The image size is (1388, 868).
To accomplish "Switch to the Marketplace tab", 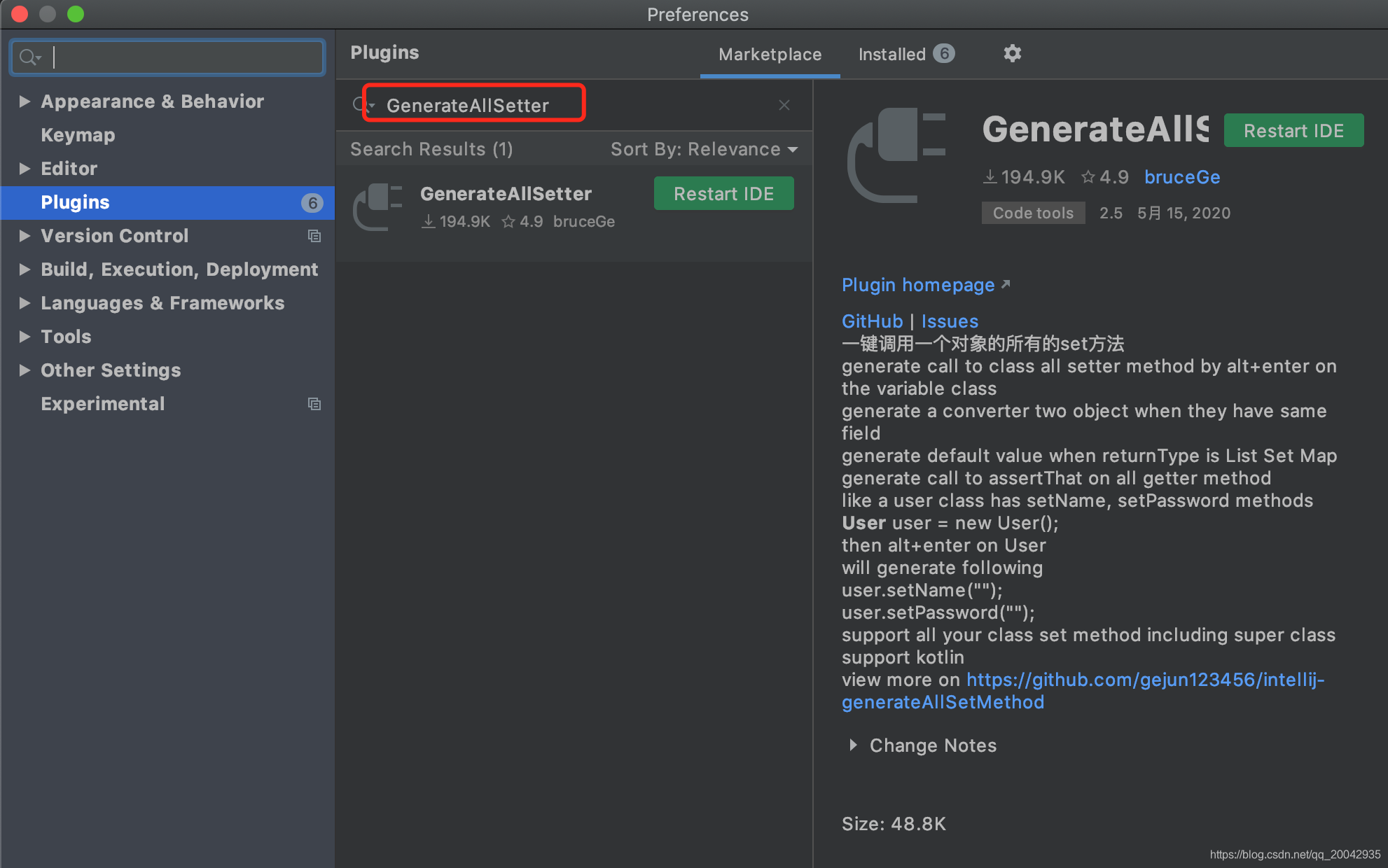I will (x=770, y=54).
